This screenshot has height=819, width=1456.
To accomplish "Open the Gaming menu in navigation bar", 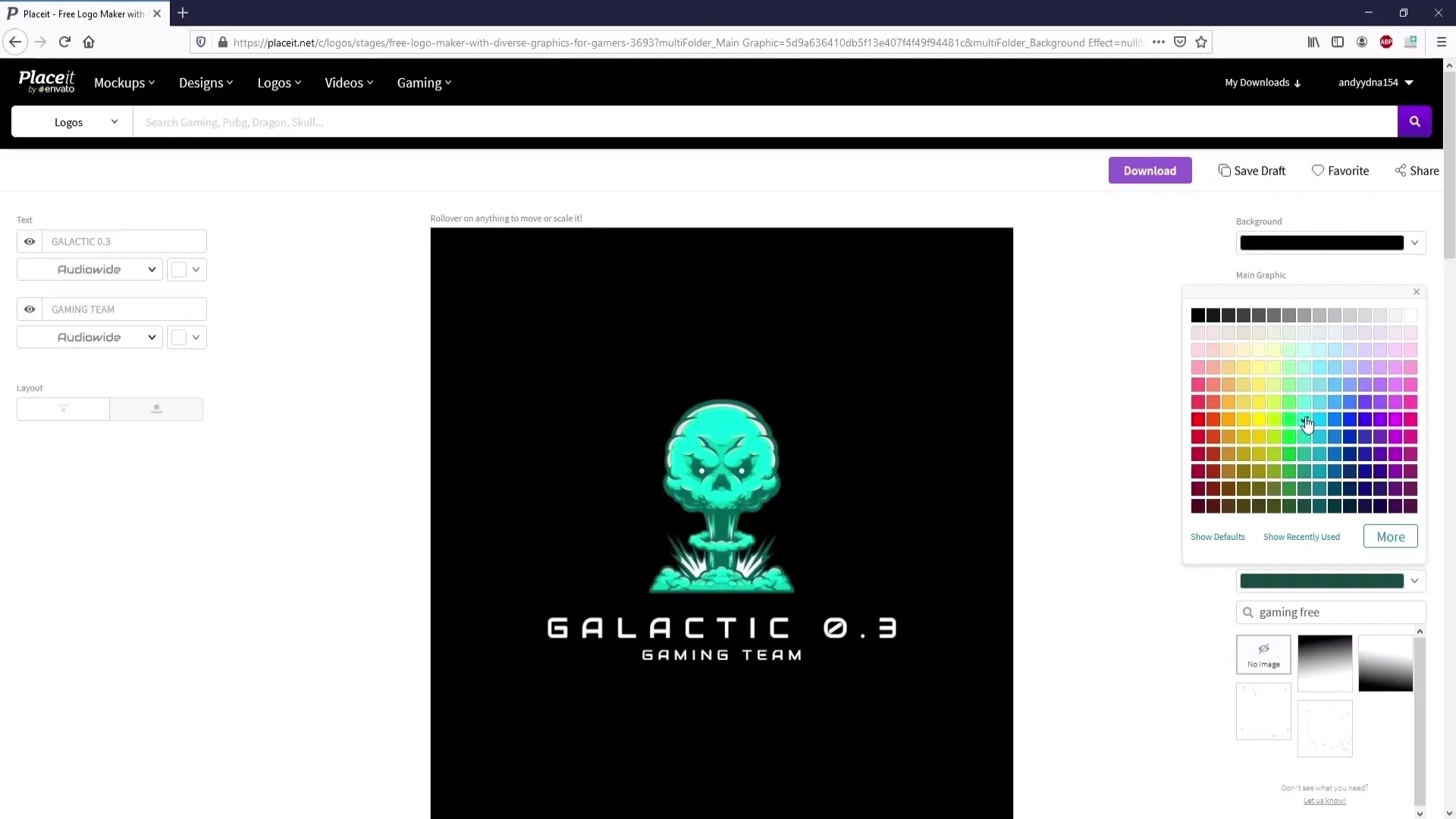I will click(x=423, y=82).
